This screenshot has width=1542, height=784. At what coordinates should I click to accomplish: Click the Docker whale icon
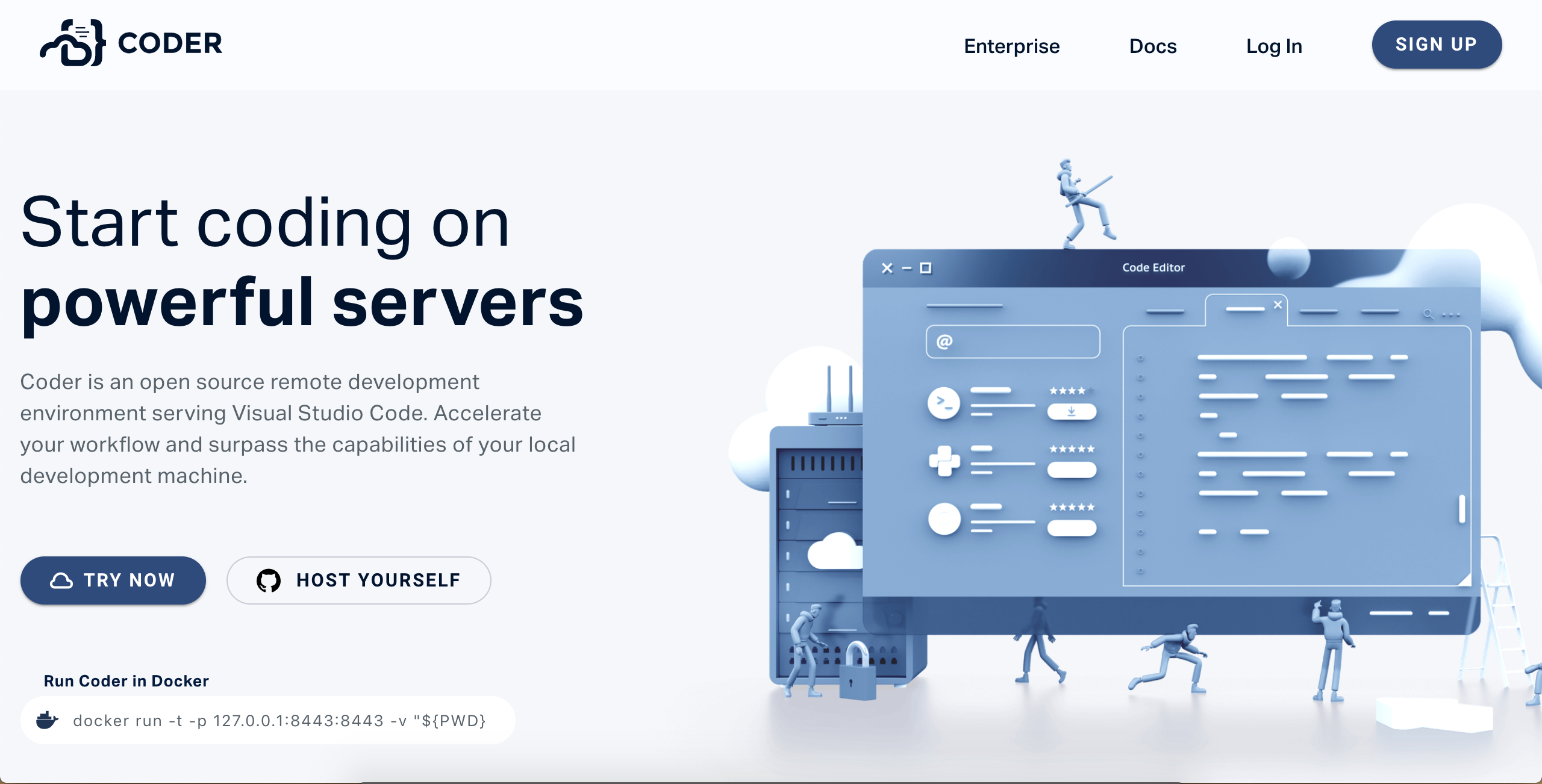click(47, 720)
